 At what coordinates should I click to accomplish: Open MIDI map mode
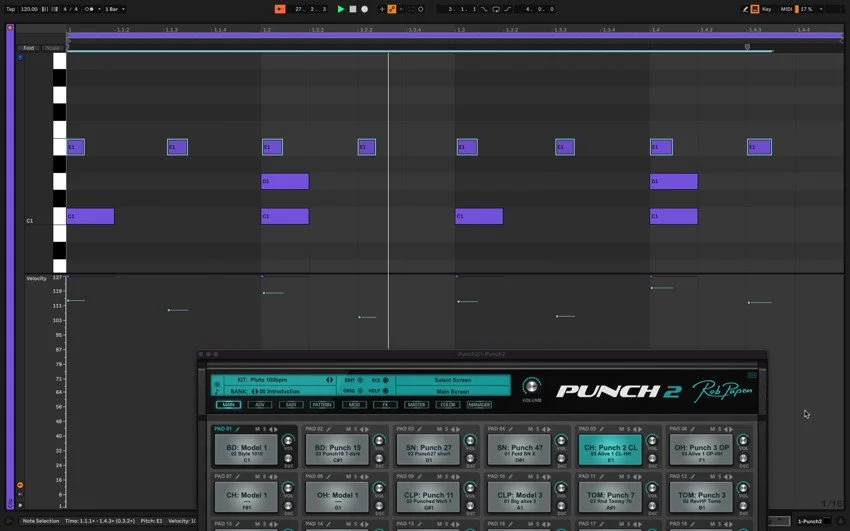[786, 9]
